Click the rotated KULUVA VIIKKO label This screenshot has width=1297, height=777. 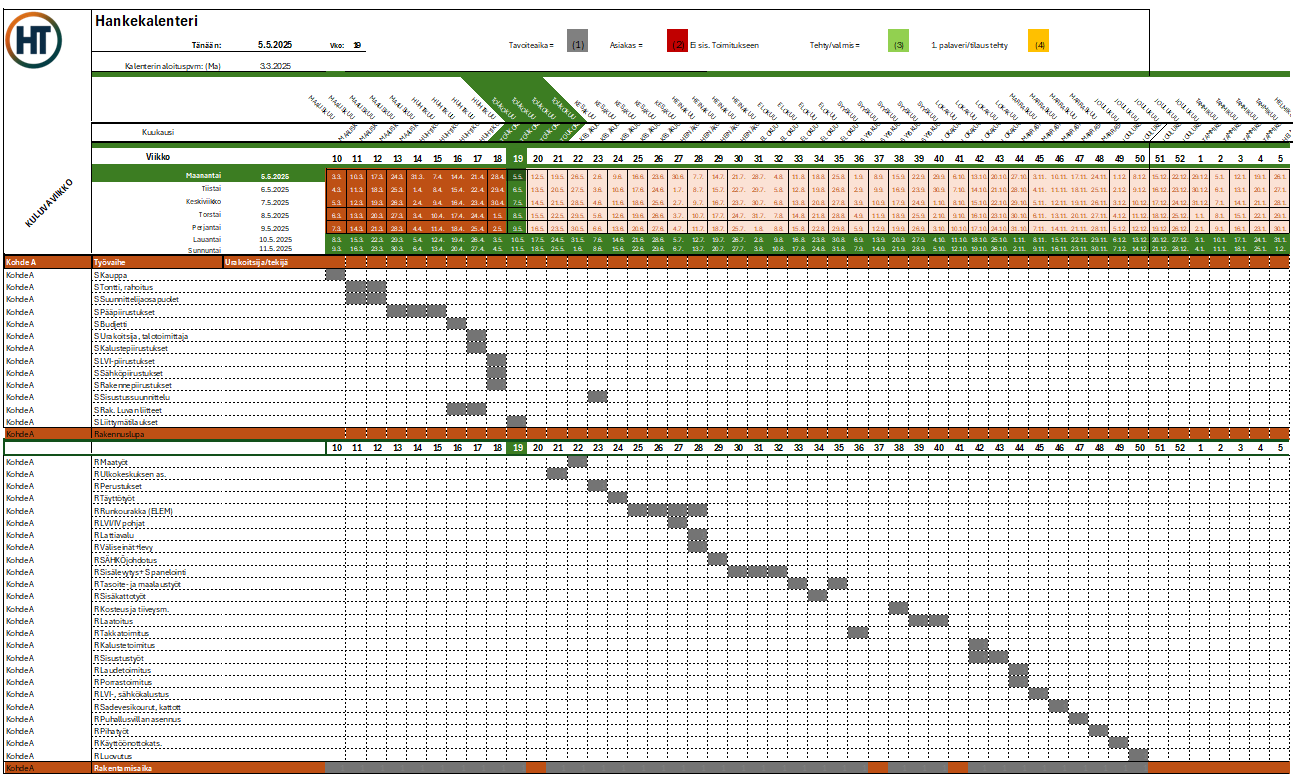tap(51, 204)
